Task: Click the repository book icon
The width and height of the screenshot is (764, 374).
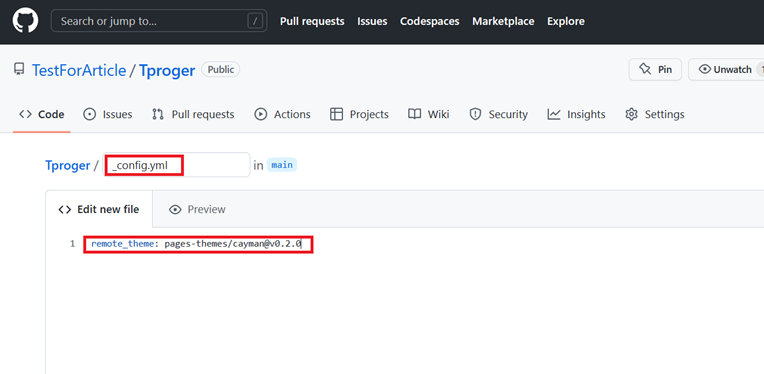Action: [x=19, y=70]
